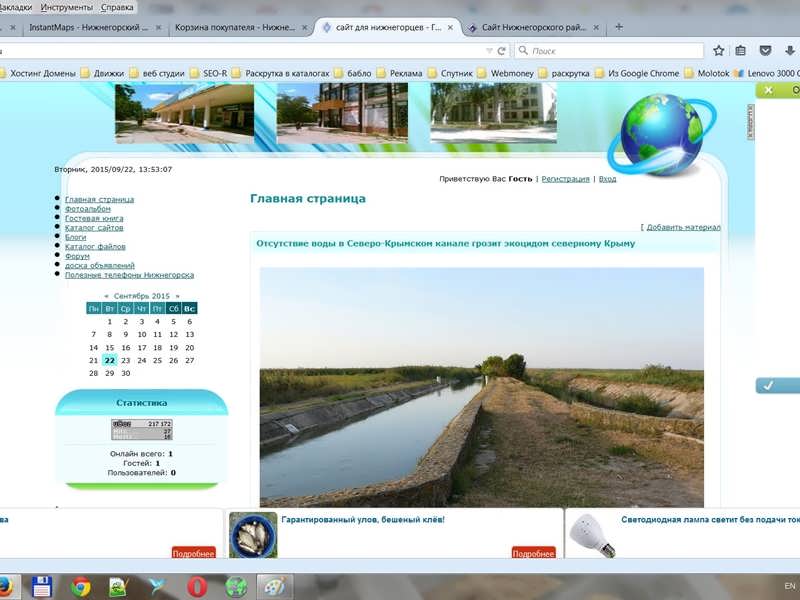Click the bookmark star icon in the toolbar
Image resolution: width=800 pixels, height=600 pixels.
click(x=718, y=50)
